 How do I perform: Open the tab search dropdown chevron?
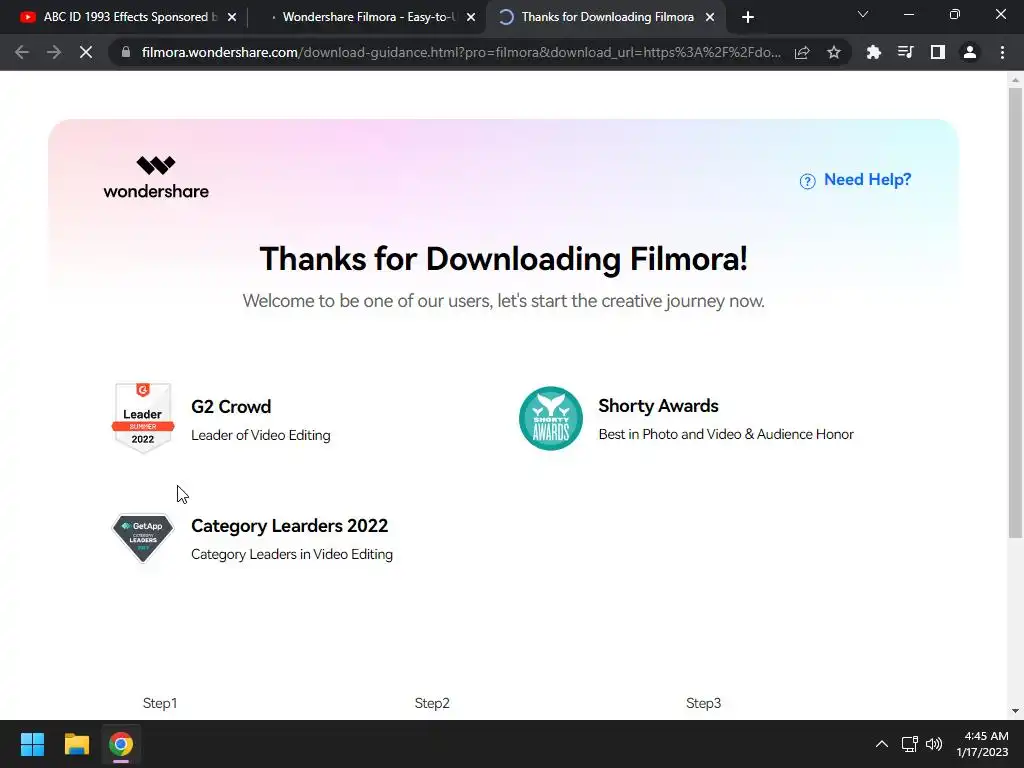click(863, 14)
